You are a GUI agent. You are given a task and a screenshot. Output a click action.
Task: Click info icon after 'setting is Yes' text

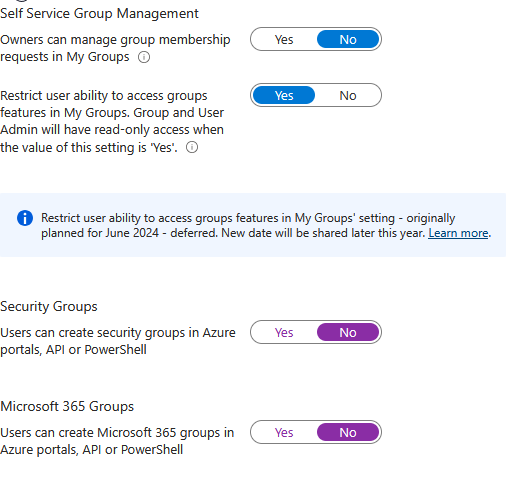pyautogui.click(x=192, y=147)
